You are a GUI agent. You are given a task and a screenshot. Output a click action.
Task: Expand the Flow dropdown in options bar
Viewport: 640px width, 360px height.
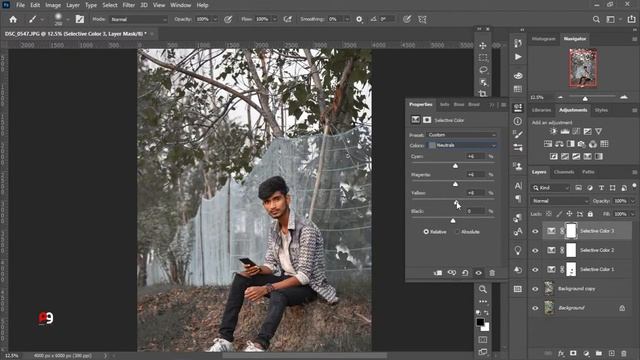(275, 19)
